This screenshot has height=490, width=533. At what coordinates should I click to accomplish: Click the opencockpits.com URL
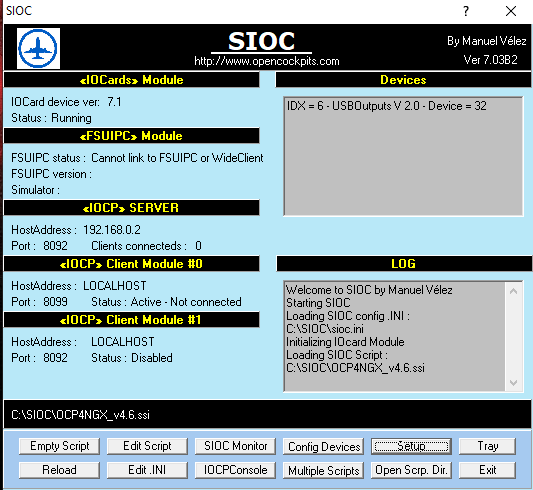267,61
